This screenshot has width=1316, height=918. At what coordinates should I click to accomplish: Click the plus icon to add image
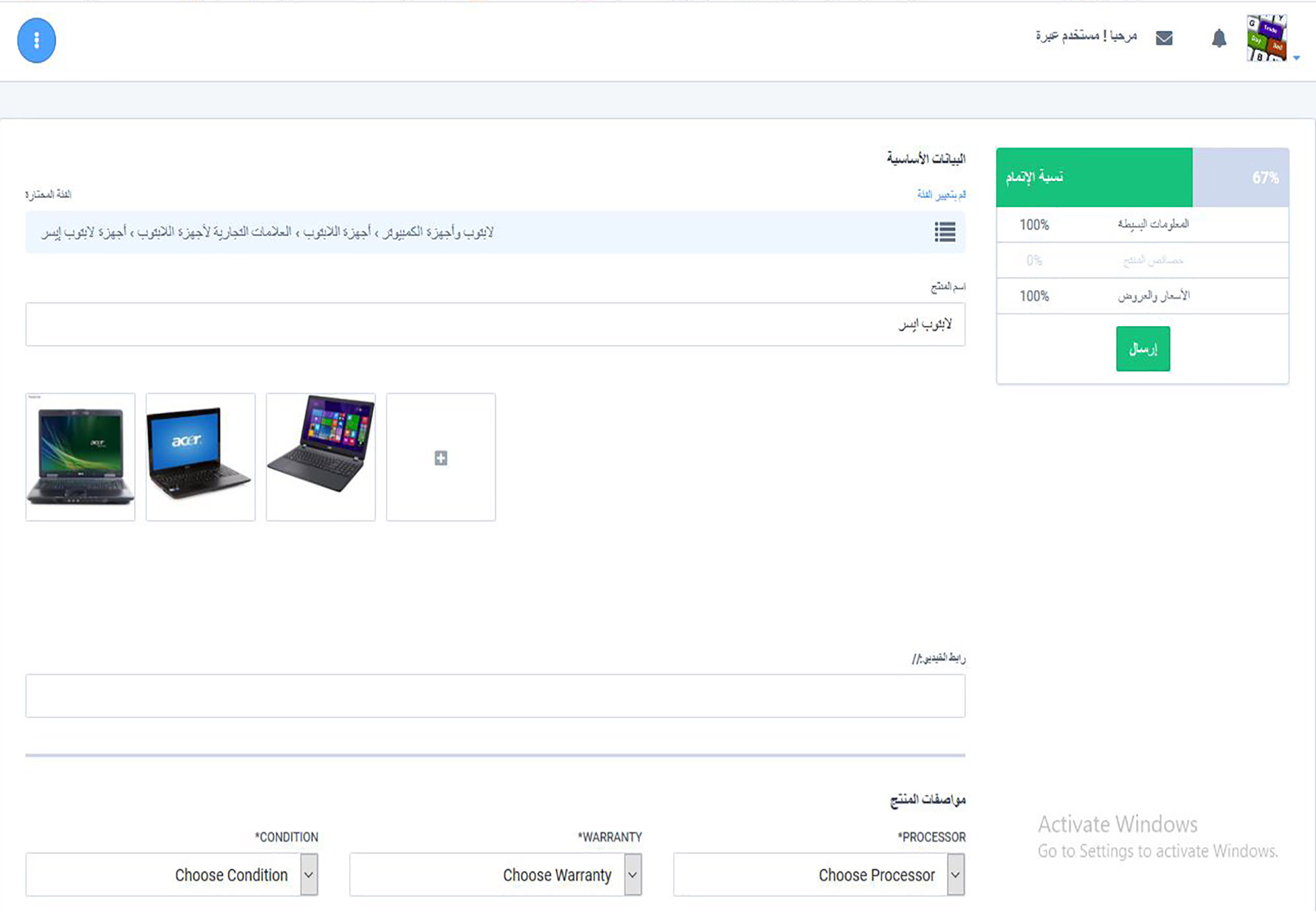(x=441, y=458)
